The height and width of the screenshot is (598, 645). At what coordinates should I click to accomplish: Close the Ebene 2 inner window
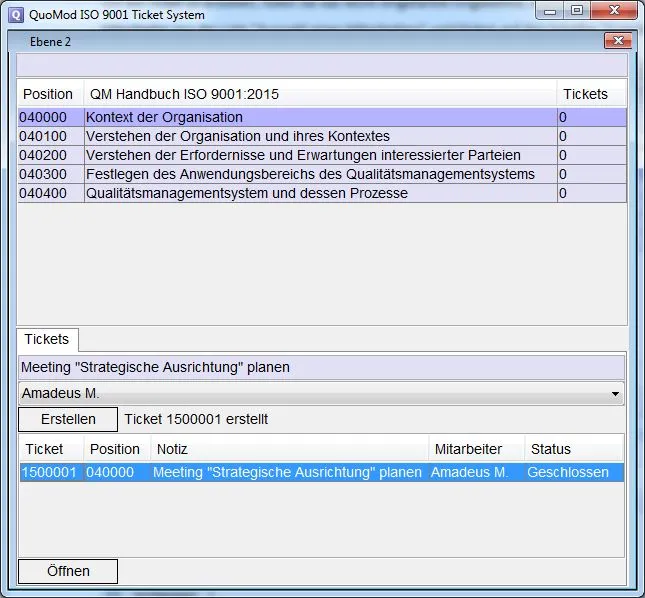pyautogui.click(x=618, y=41)
